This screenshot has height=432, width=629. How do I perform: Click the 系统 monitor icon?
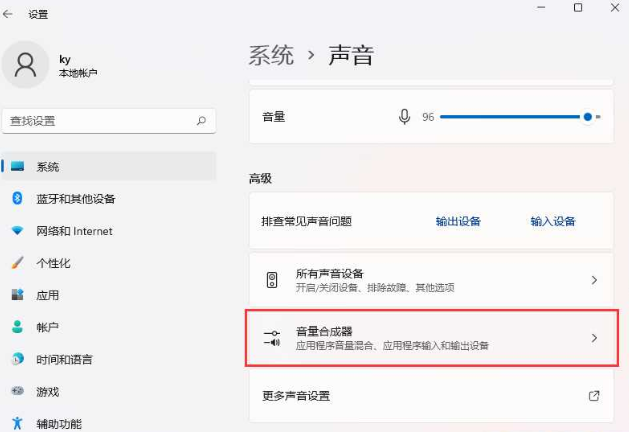(x=17, y=166)
